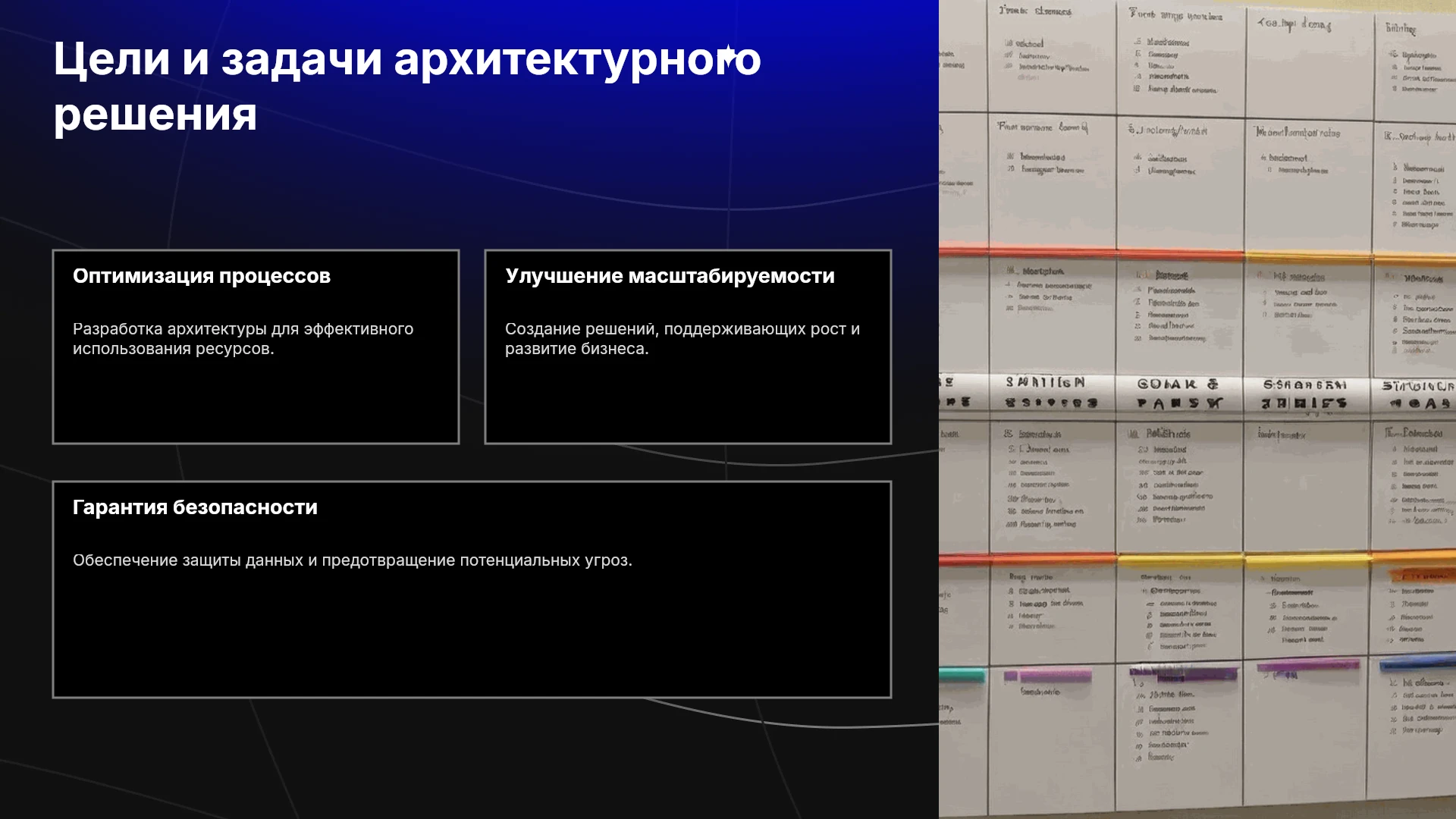Select the slide title "Цели и задачи архитектурного"

click(407, 59)
